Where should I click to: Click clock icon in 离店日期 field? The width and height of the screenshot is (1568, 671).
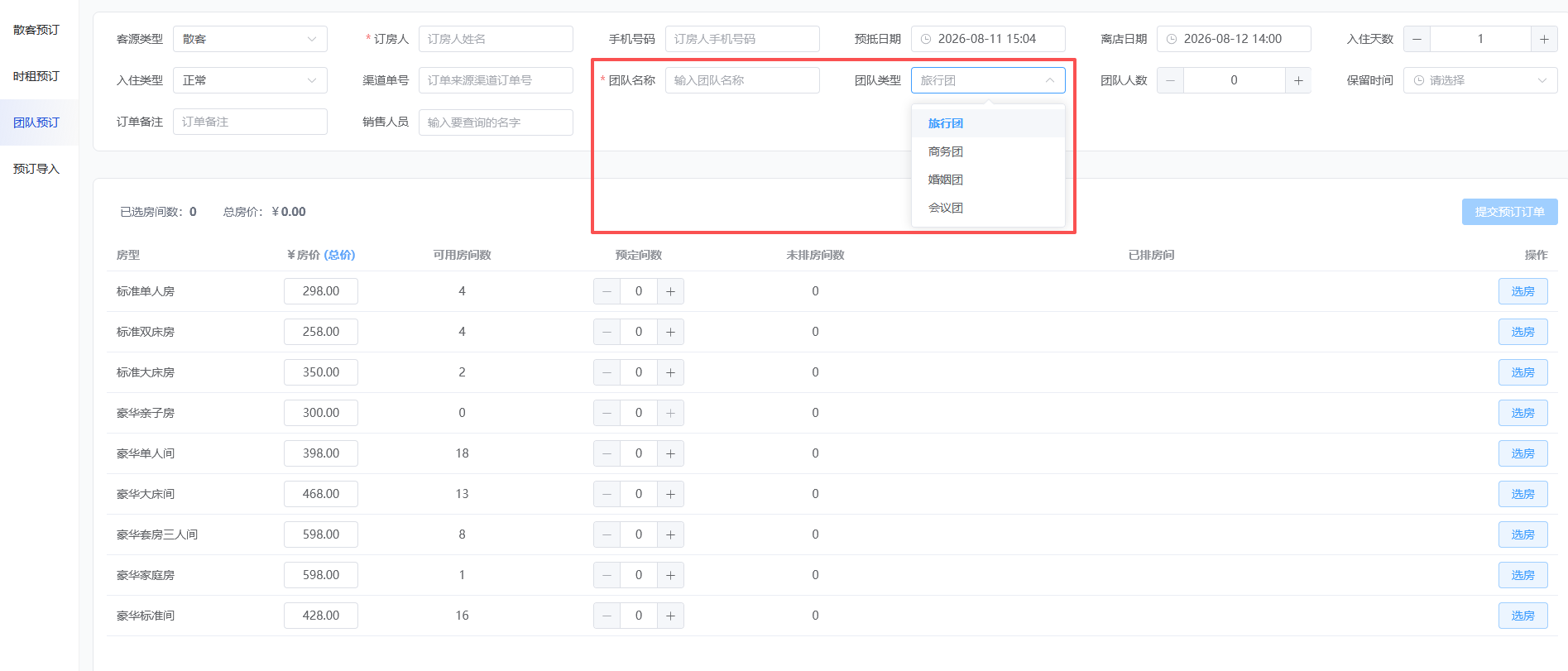coord(1172,39)
